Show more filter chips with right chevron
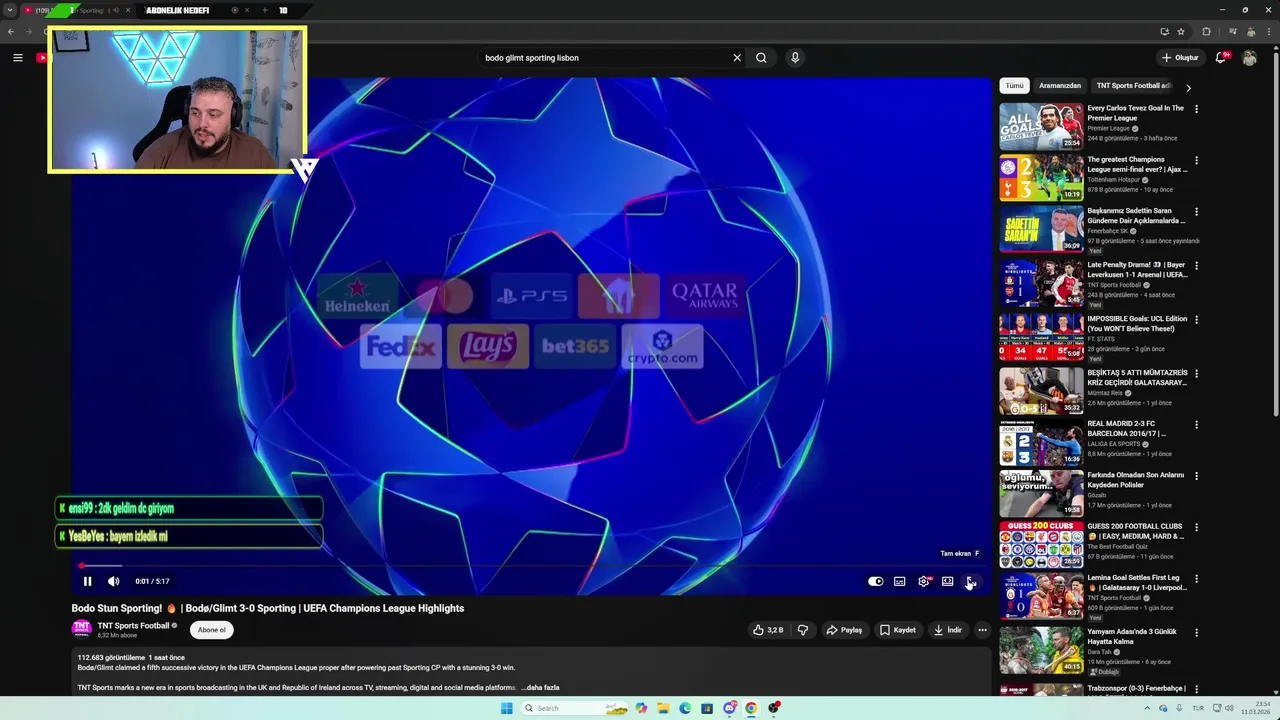This screenshot has height=720, width=1280. pyautogui.click(x=1188, y=87)
